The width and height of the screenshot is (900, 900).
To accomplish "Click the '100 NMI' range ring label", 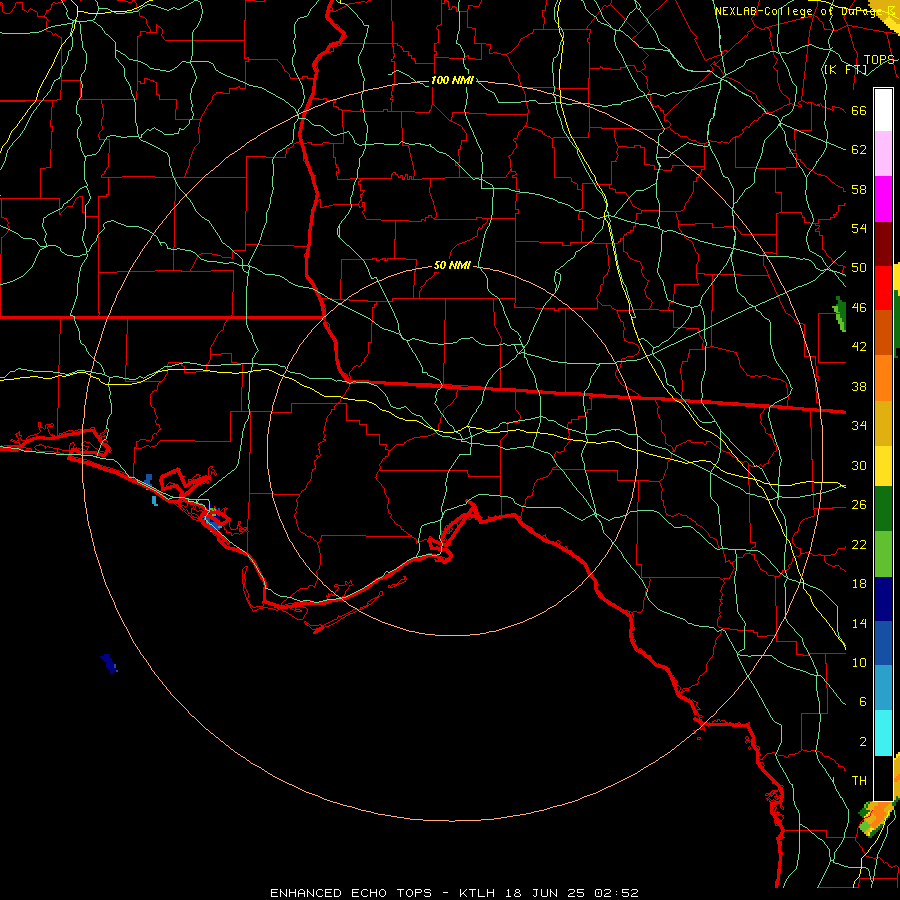I will 452,80.
